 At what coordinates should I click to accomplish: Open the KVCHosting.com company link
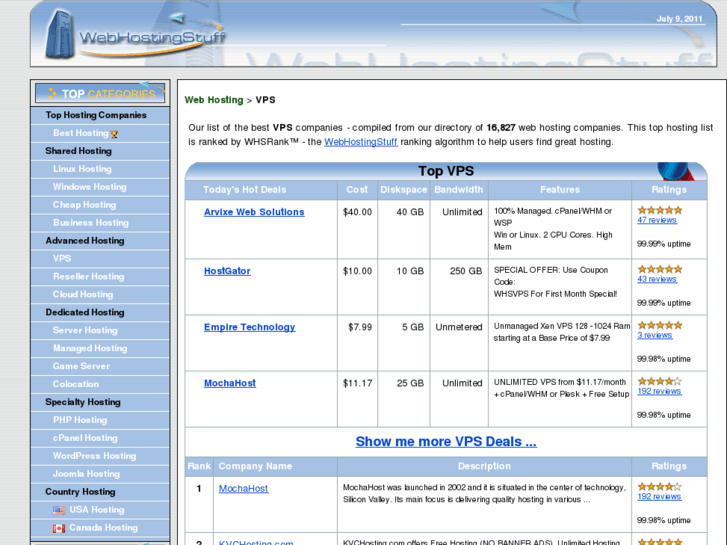click(x=256, y=542)
